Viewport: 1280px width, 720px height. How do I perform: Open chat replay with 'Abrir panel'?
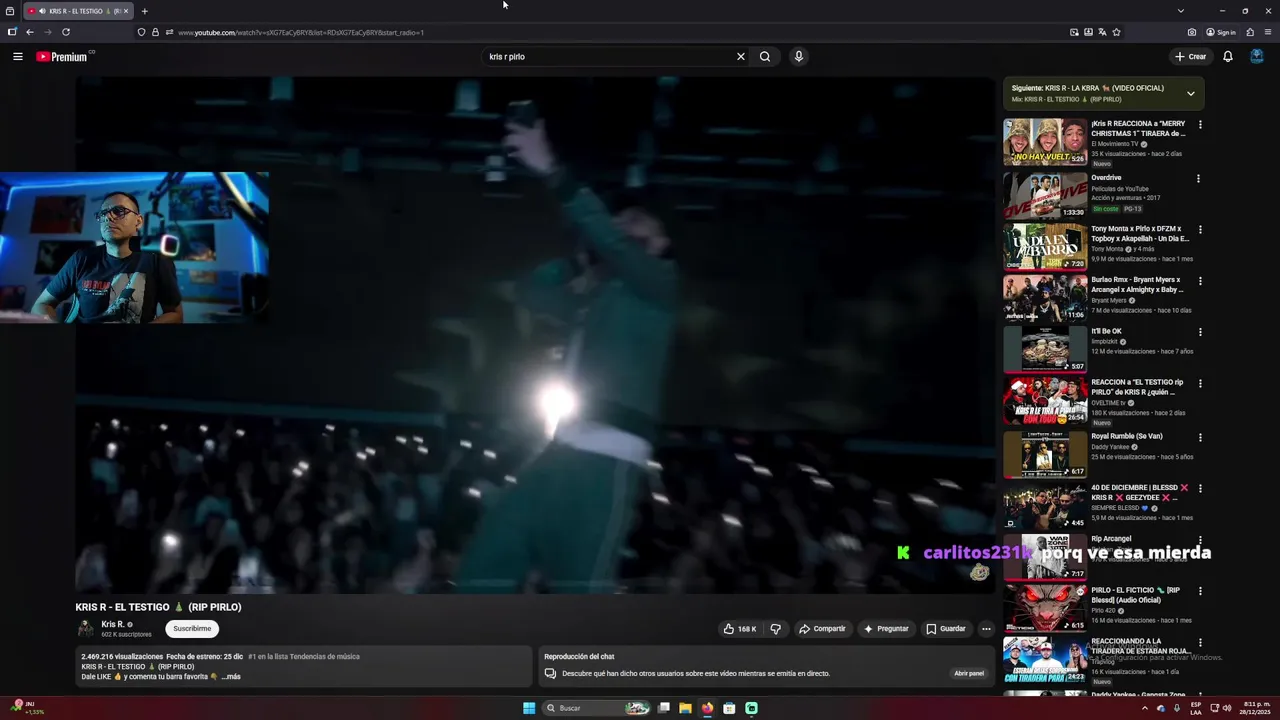click(x=969, y=673)
